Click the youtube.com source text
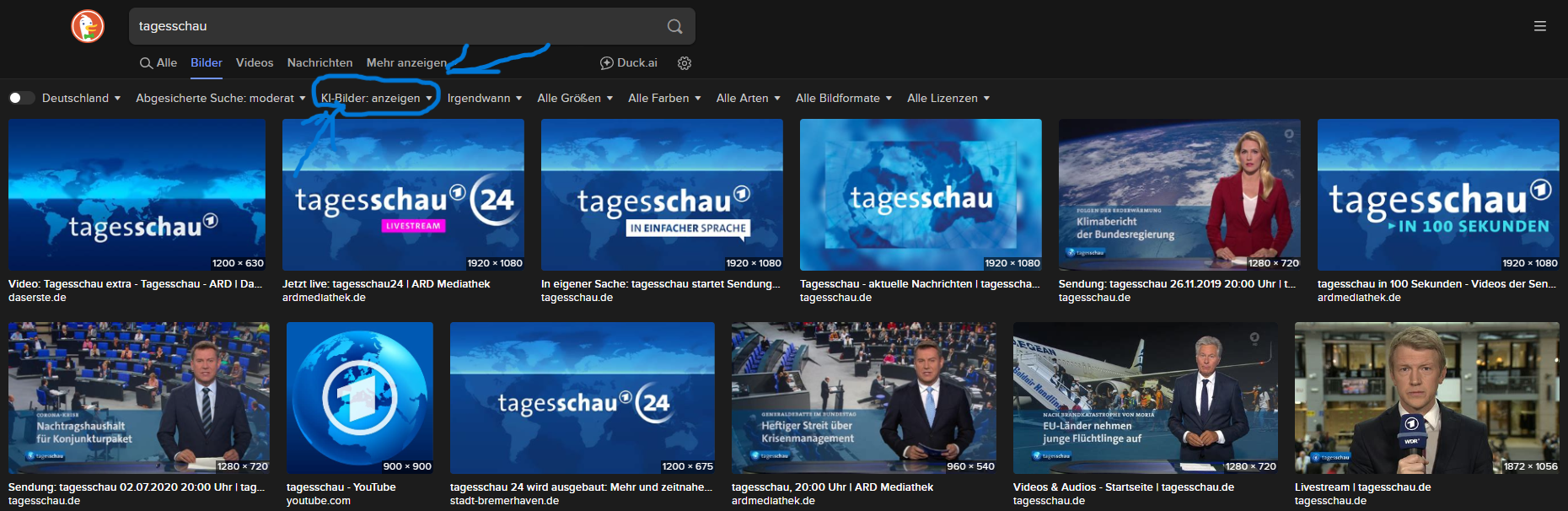 [319, 501]
